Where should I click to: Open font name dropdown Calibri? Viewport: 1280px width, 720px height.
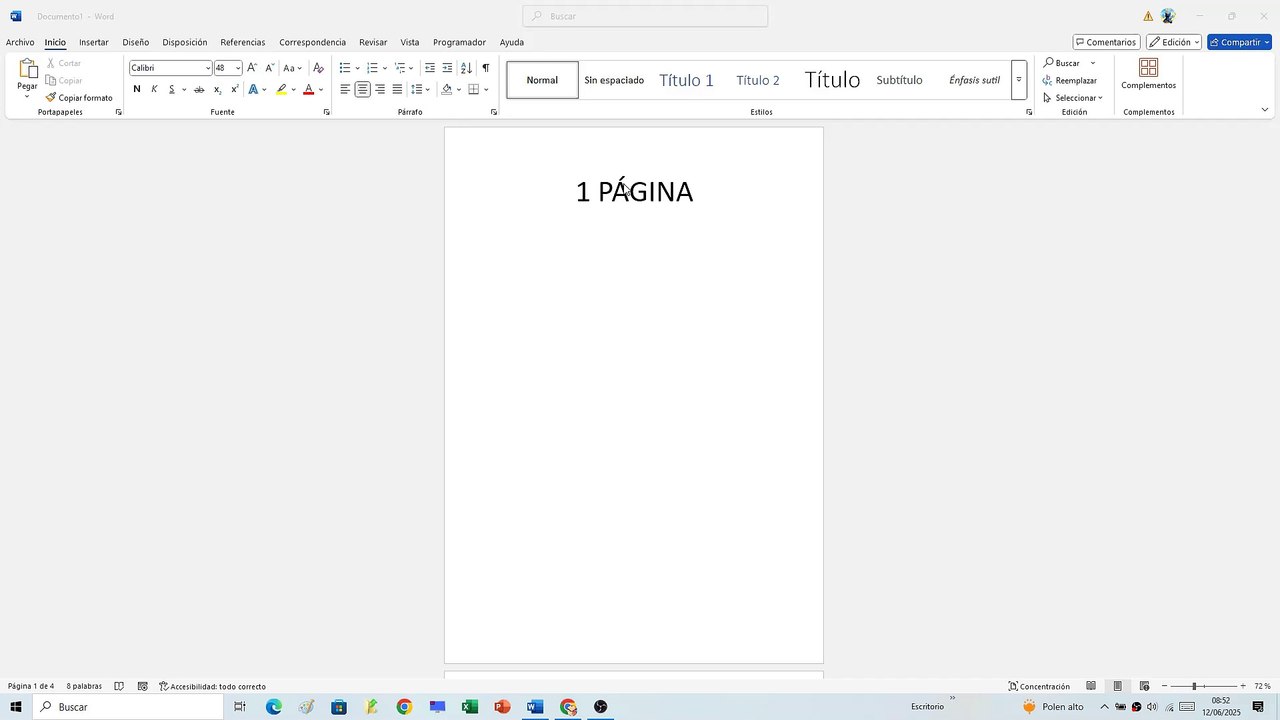coord(208,68)
